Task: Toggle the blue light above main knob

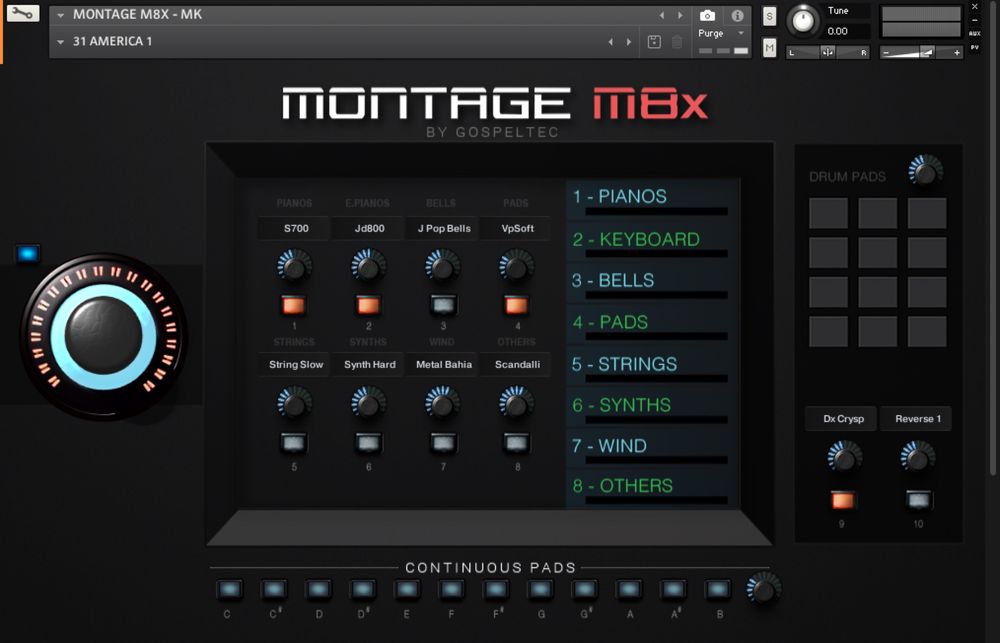Action: (27, 254)
